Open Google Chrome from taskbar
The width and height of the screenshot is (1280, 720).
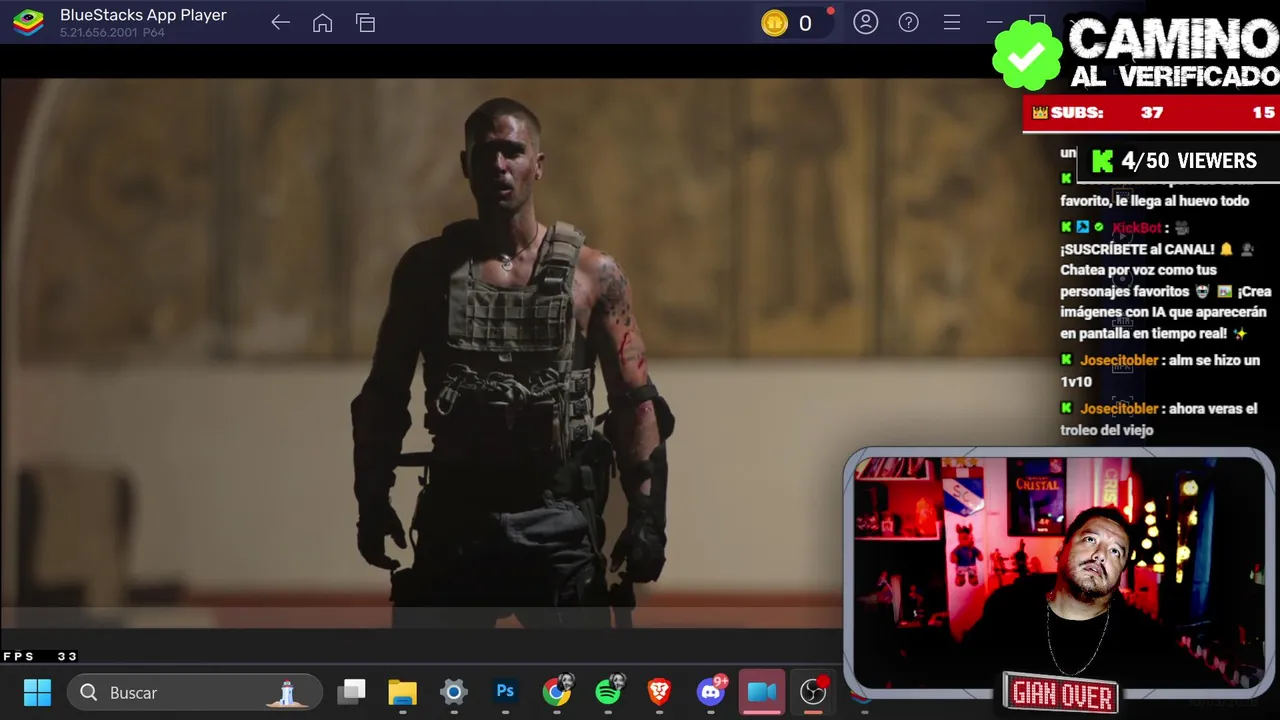pos(557,692)
